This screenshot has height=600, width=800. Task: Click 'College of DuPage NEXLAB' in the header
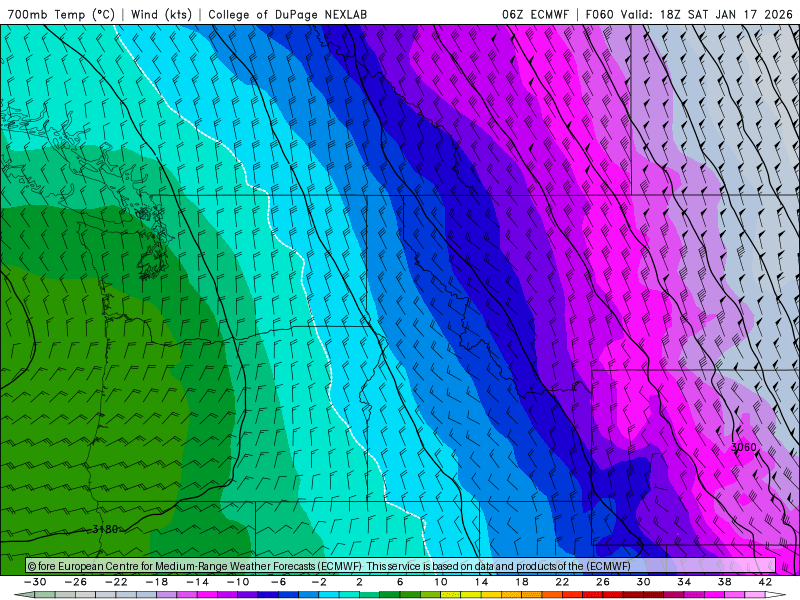(287, 14)
